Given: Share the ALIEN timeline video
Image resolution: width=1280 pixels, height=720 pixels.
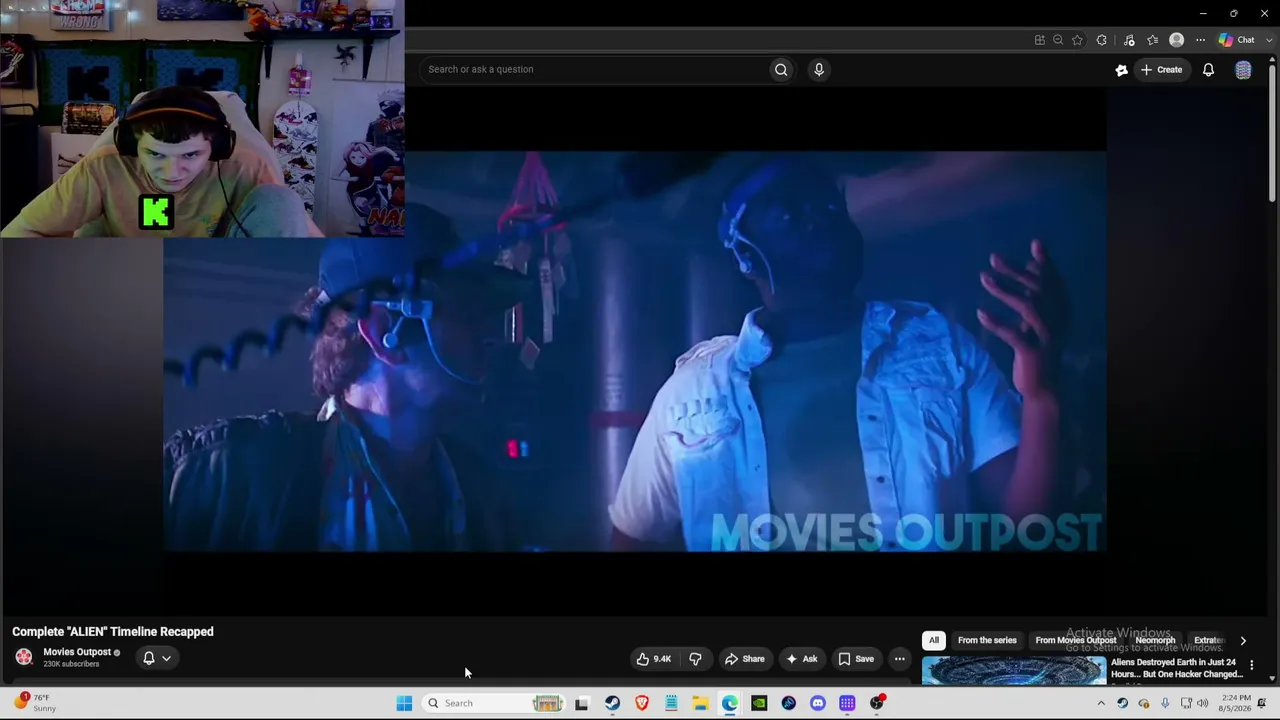Looking at the screenshot, I should click(745, 659).
